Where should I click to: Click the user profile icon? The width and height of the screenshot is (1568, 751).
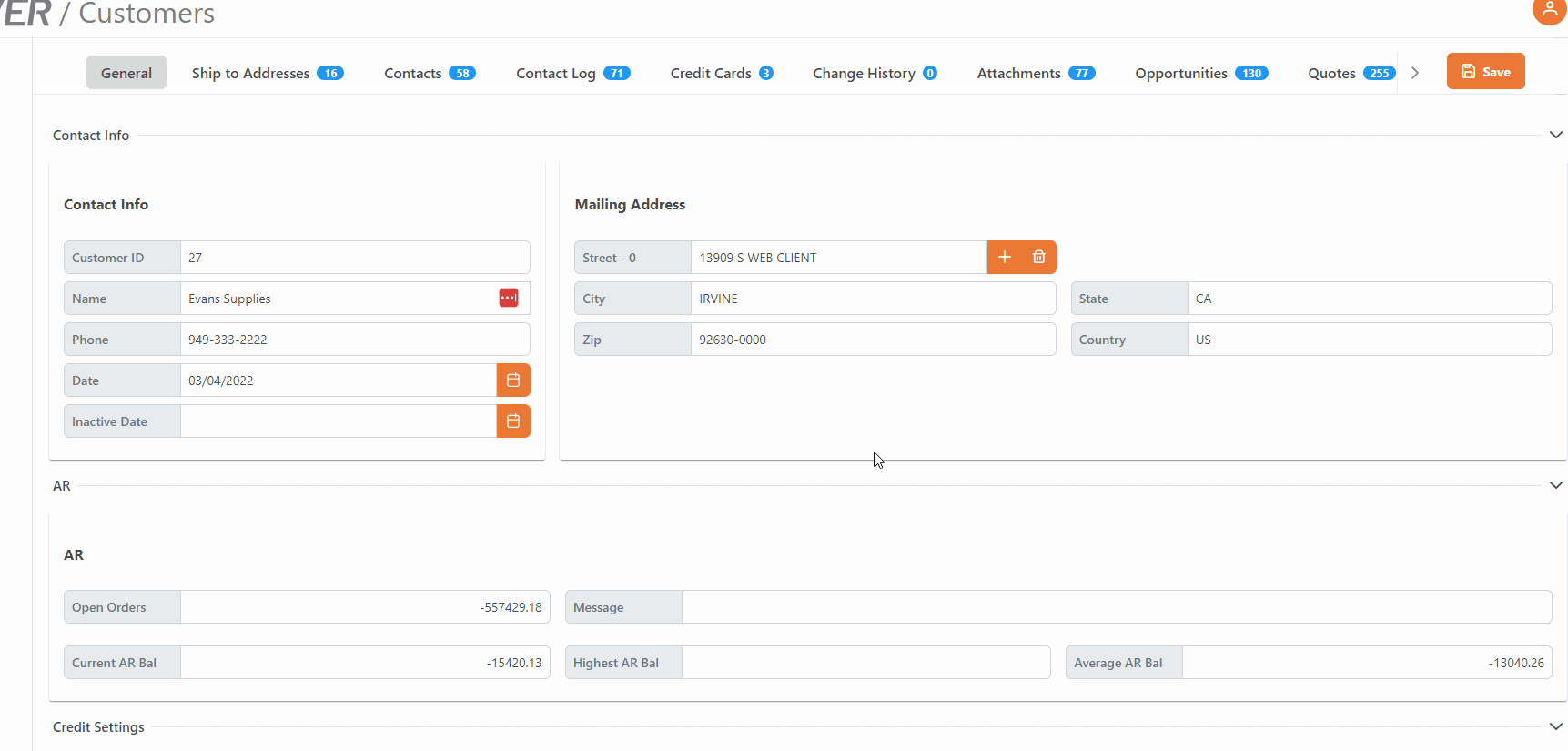click(1549, 11)
